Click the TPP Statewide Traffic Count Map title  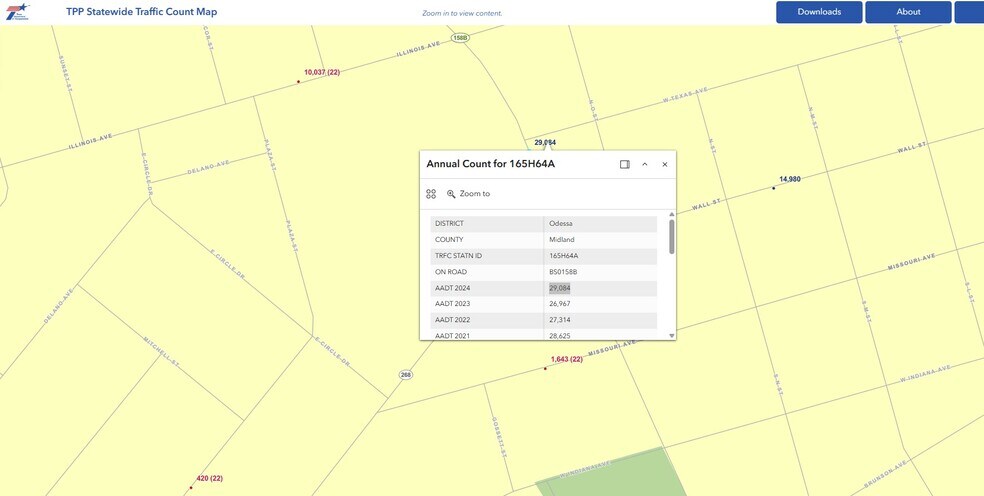(142, 12)
